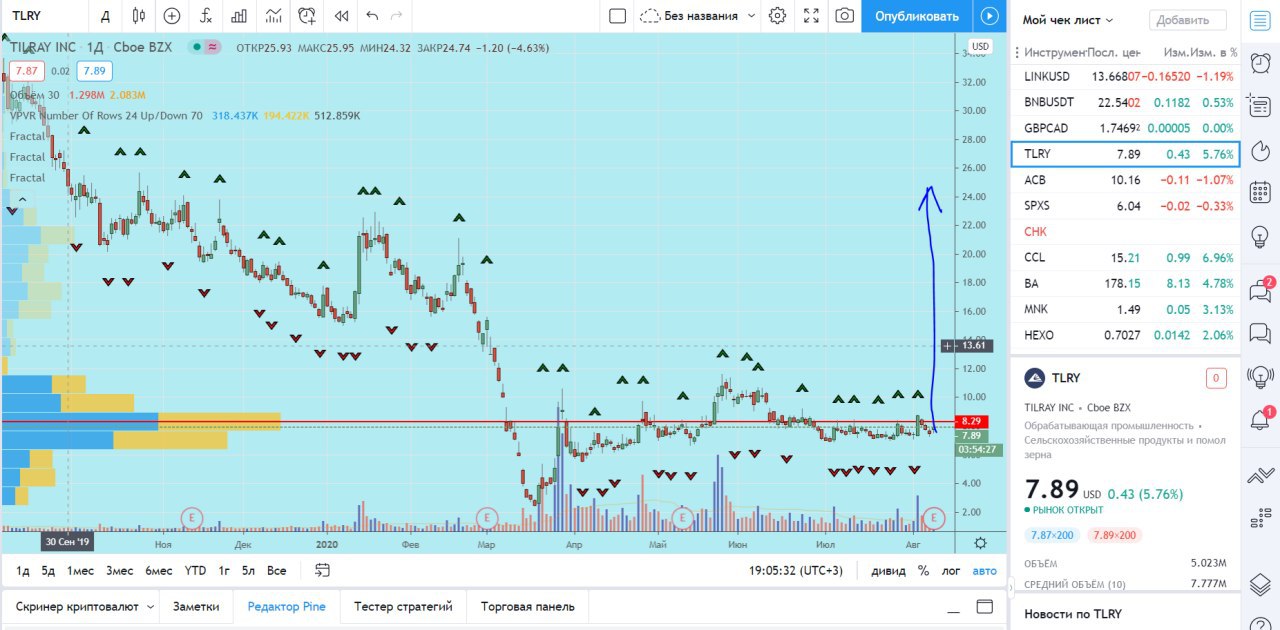Image resolution: width=1280 pixels, height=630 pixels.
Task: Click the Новости по TLRY heading
Action: 1072,614
